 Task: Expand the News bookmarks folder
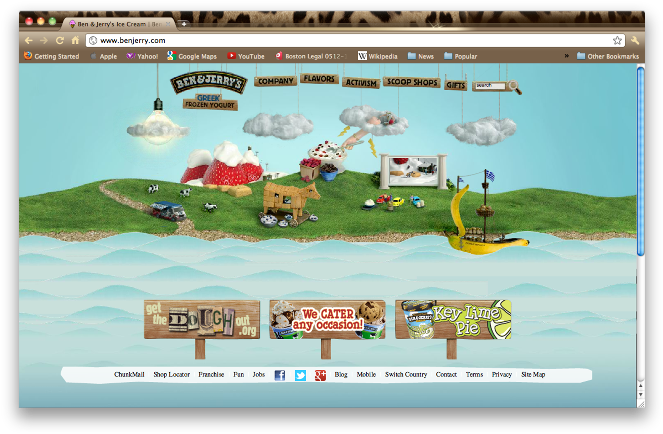point(421,56)
